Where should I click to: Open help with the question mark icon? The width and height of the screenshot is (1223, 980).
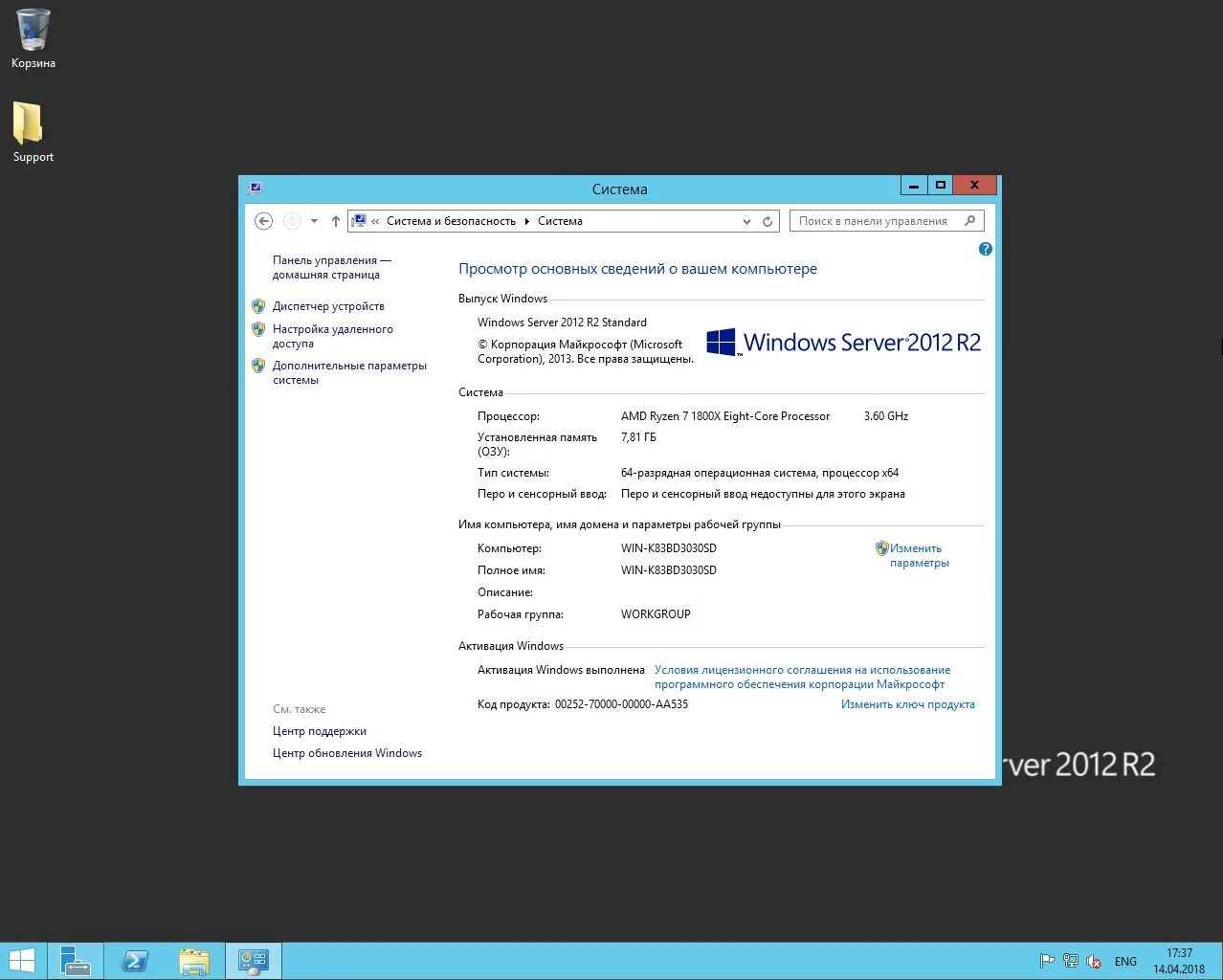pos(986,249)
